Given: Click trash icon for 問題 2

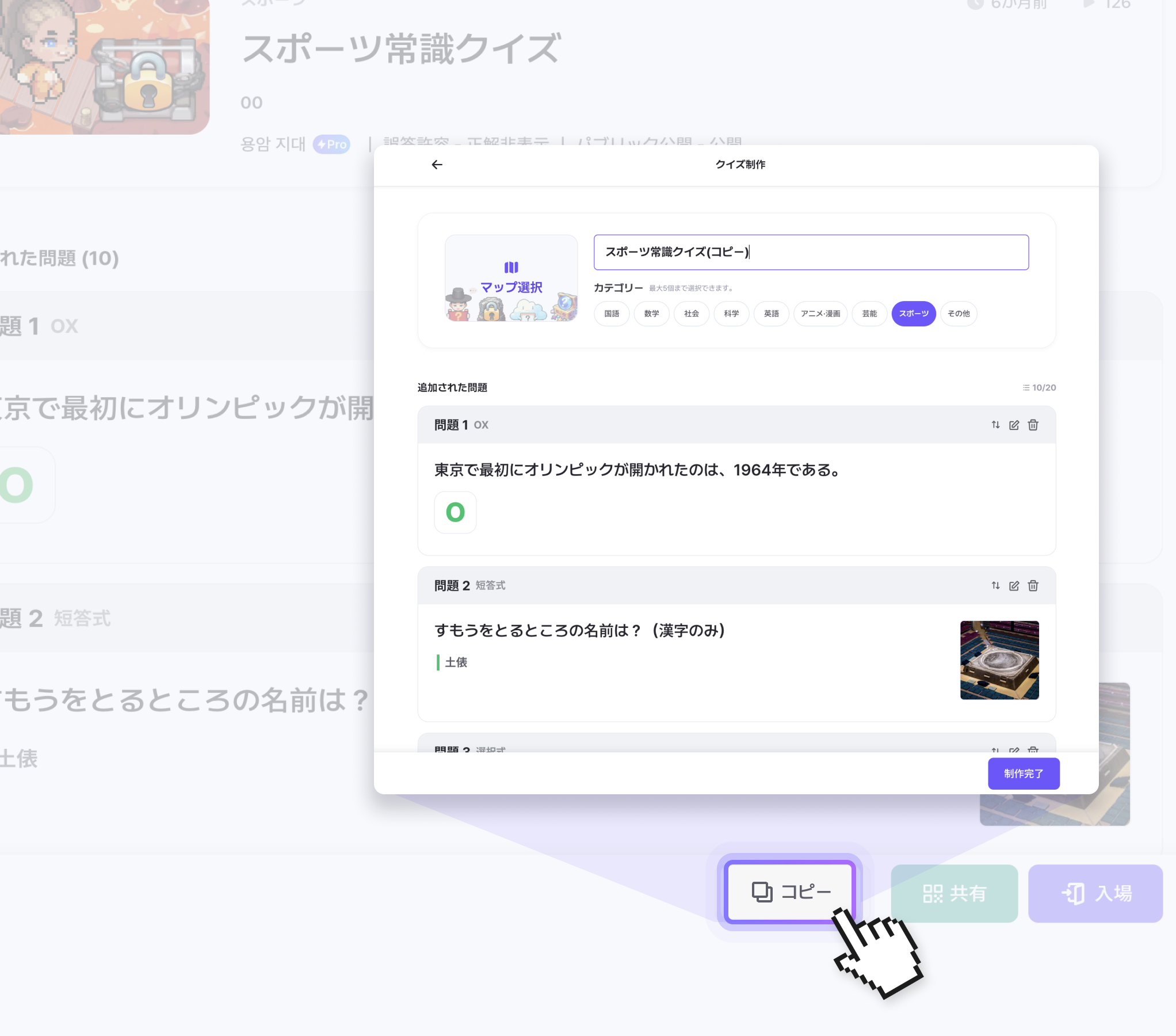Looking at the screenshot, I should (1033, 585).
